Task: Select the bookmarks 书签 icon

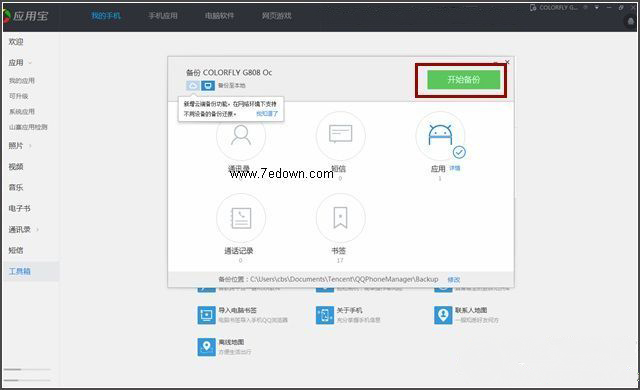Action: [x=340, y=218]
